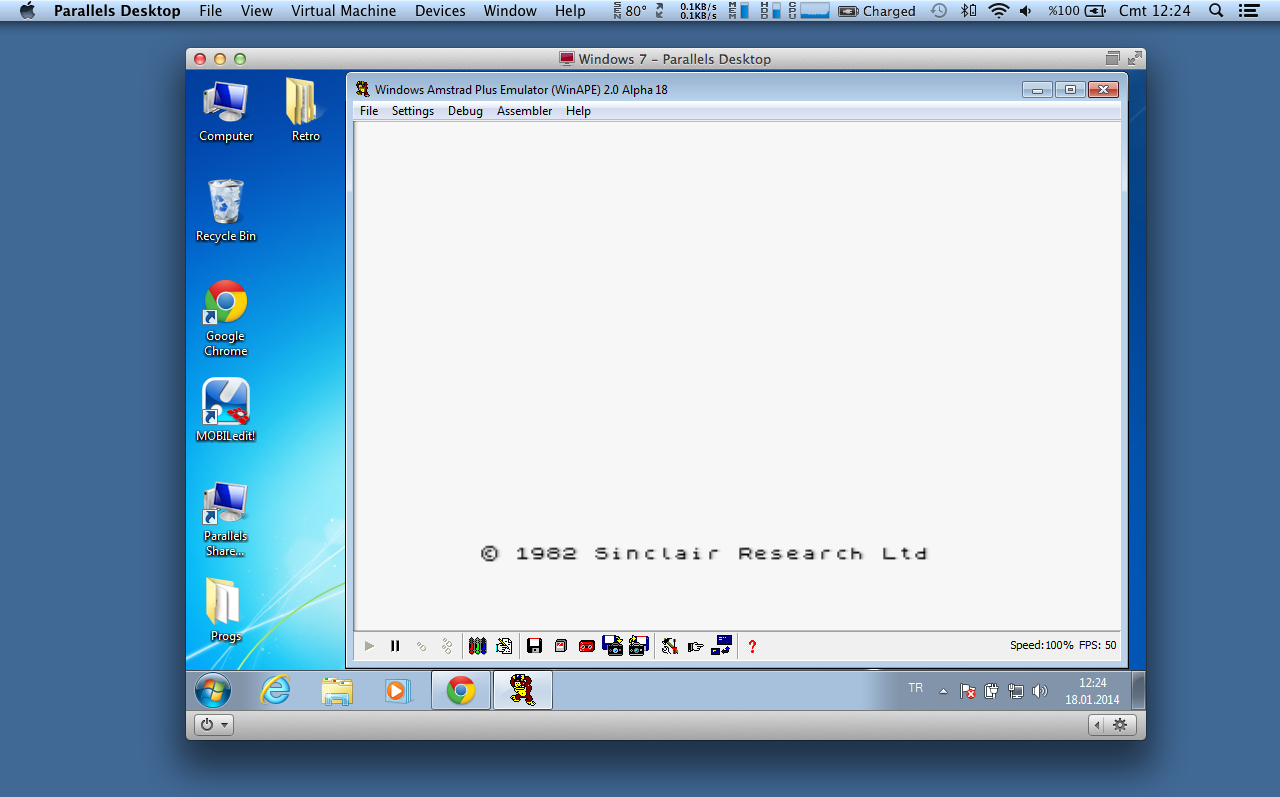Open Spotlight search magnifier

click(1216, 11)
